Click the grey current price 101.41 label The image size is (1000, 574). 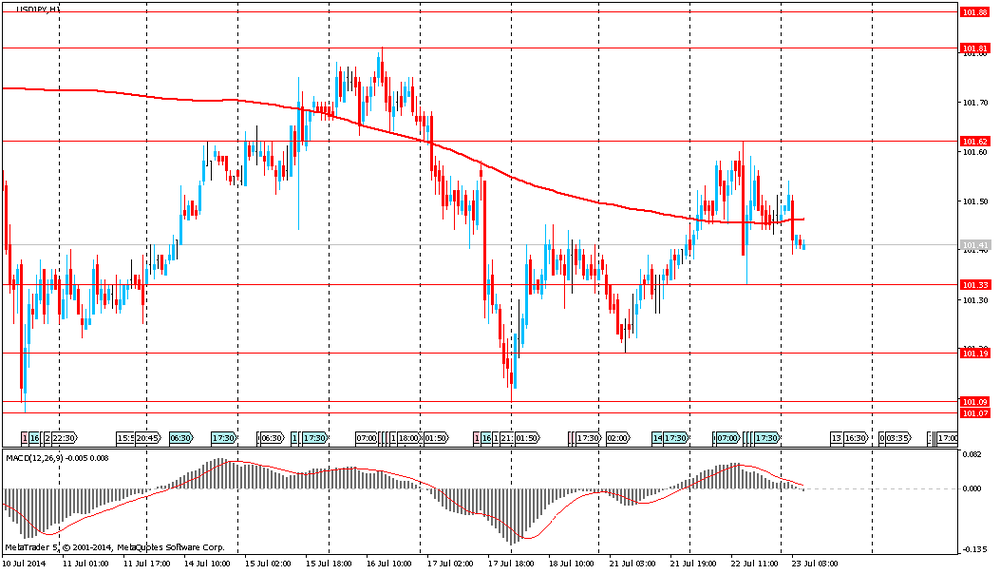[974, 245]
